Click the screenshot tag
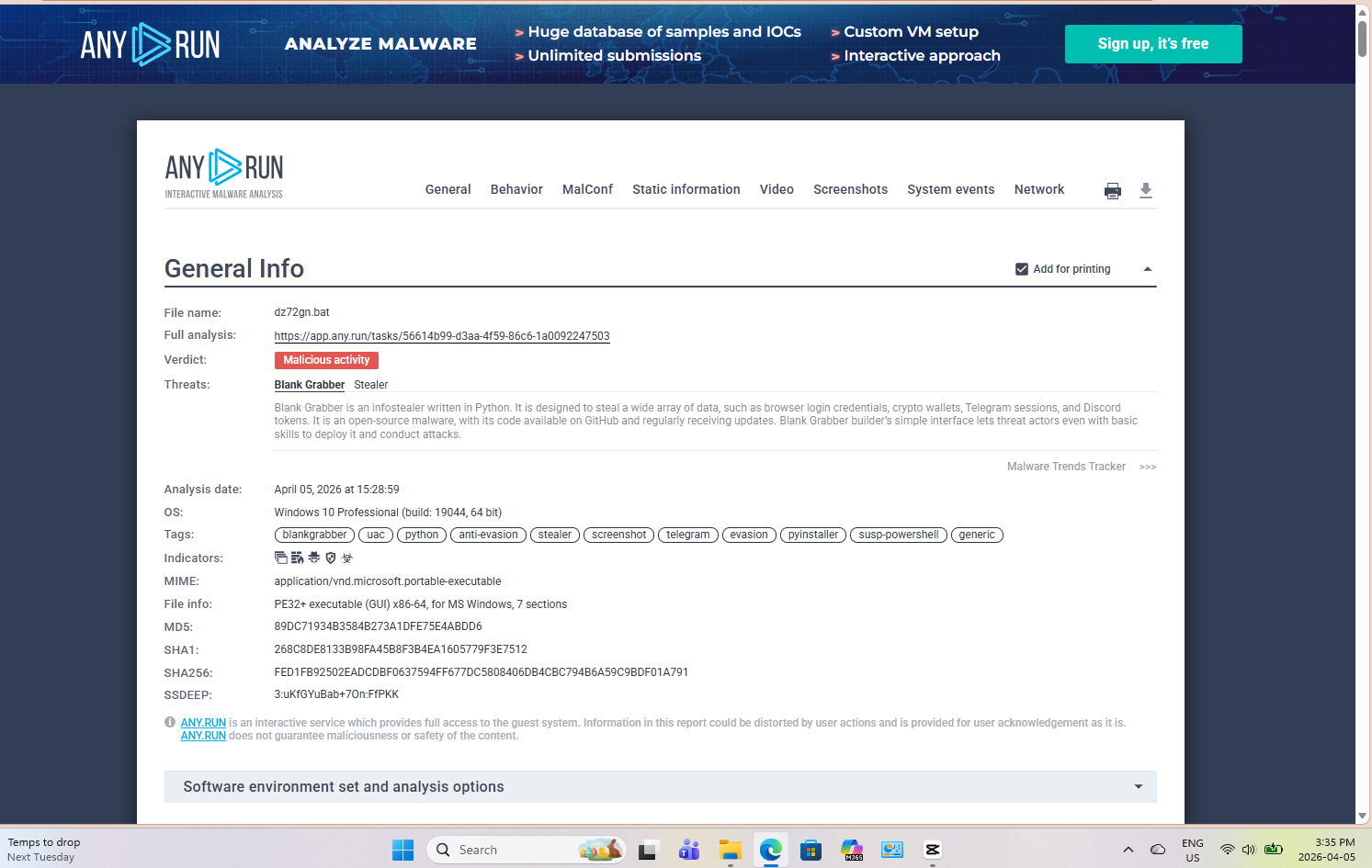This screenshot has width=1372, height=868. (618, 535)
